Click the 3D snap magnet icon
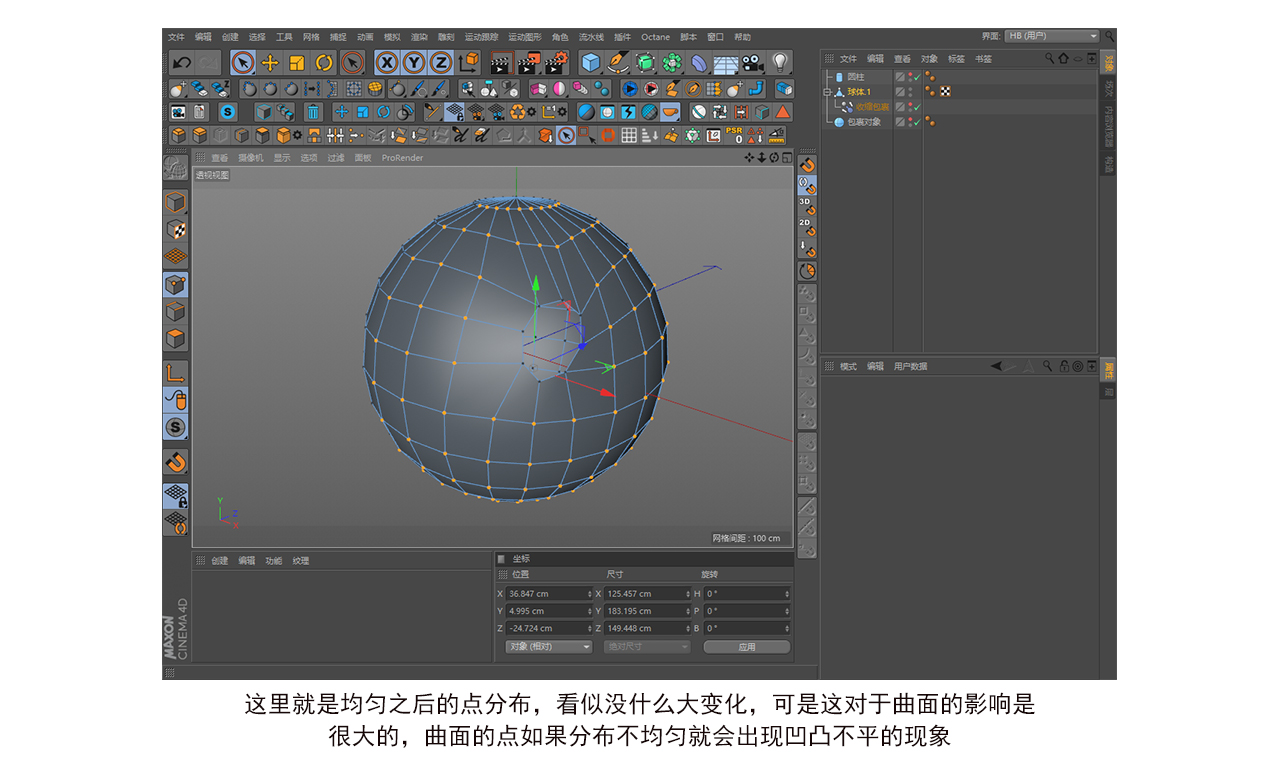The width and height of the screenshot is (1280, 768). click(x=807, y=206)
